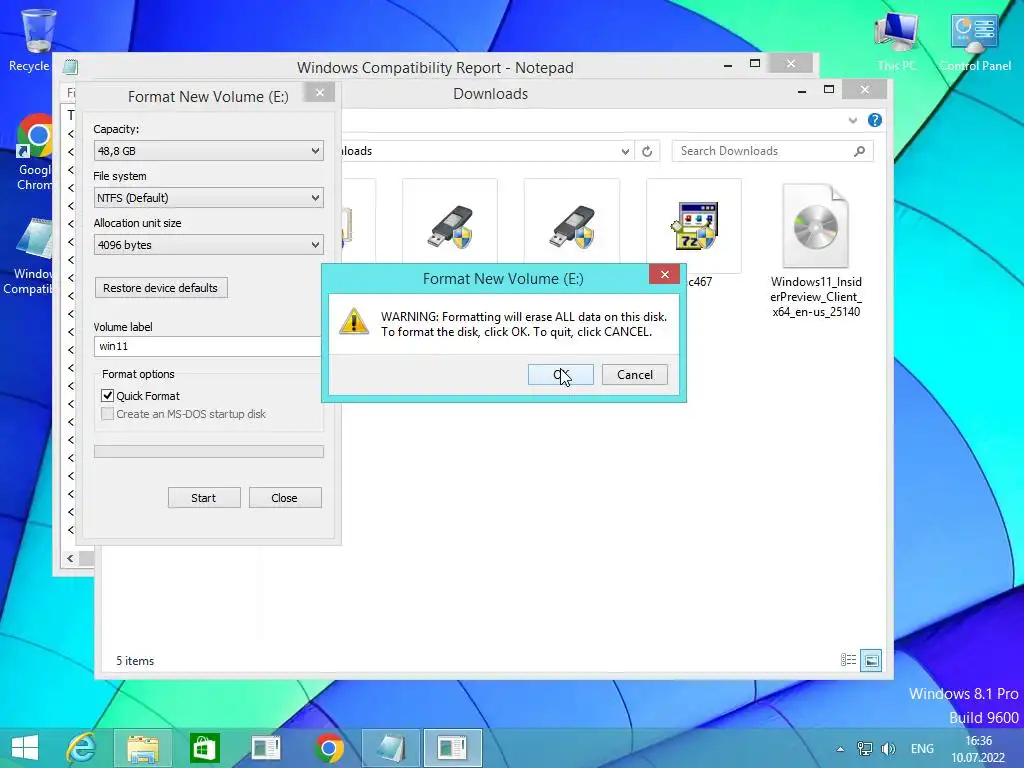The height and width of the screenshot is (768, 1024).
Task: Open Control Panel desktop icon
Action: tap(975, 40)
